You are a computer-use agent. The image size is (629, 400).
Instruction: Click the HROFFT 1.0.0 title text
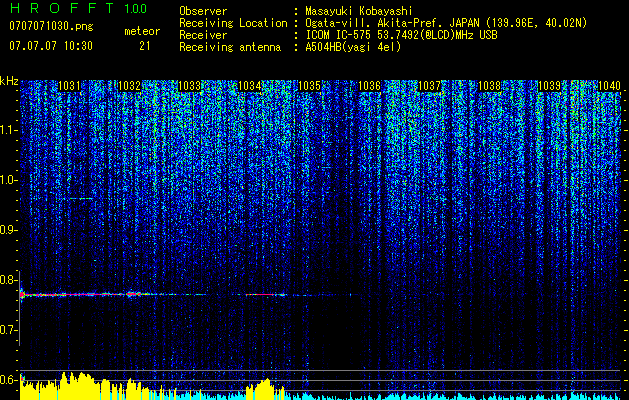78,8
